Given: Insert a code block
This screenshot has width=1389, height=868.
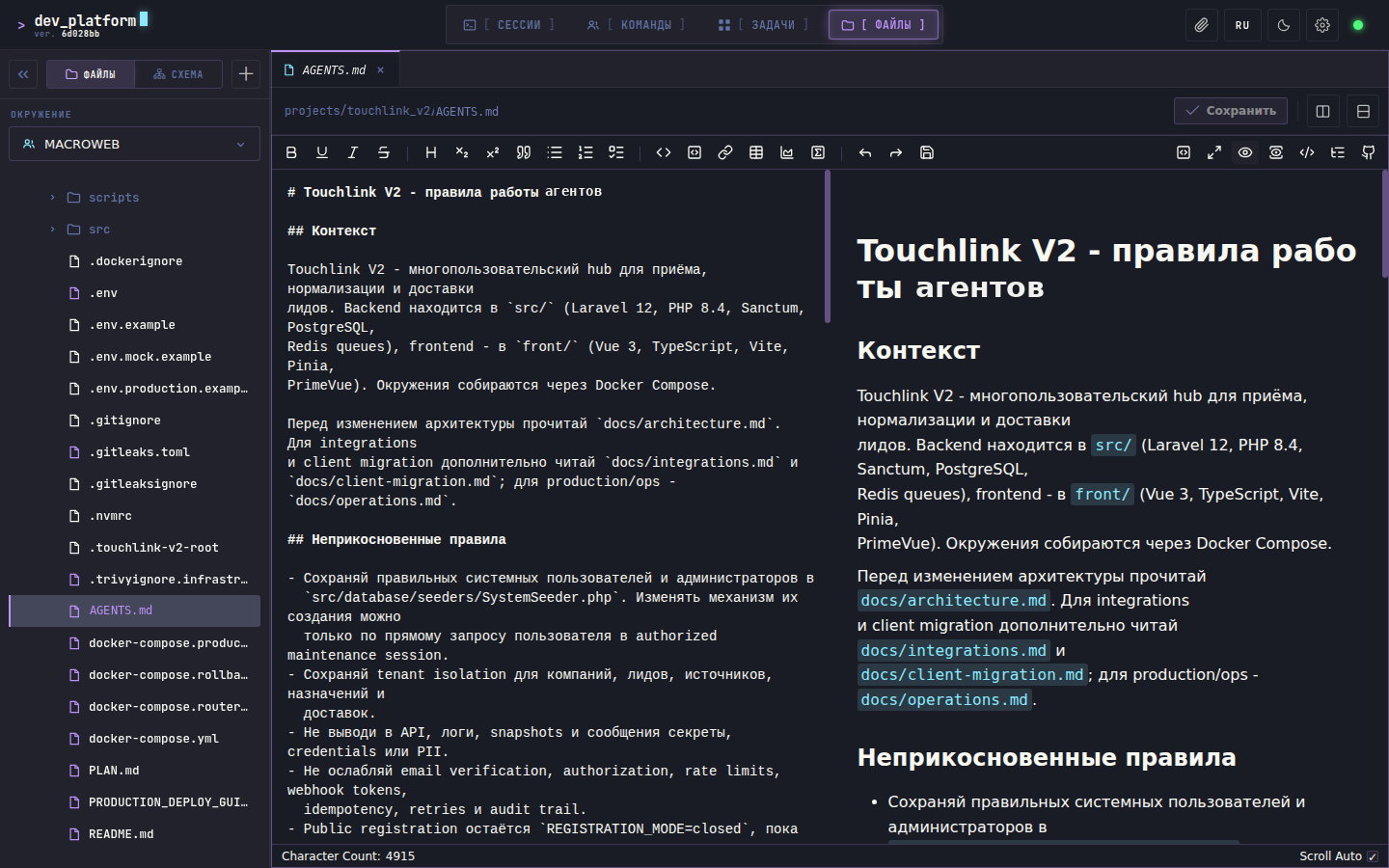Looking at the screenshot, I should pos(694,152).
